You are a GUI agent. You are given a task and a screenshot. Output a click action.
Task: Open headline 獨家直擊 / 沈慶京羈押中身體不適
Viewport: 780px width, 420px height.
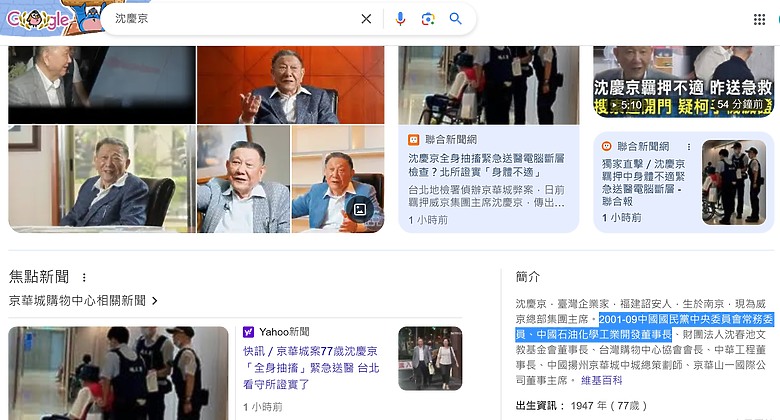pyautogui.click(x=644, y=182)
